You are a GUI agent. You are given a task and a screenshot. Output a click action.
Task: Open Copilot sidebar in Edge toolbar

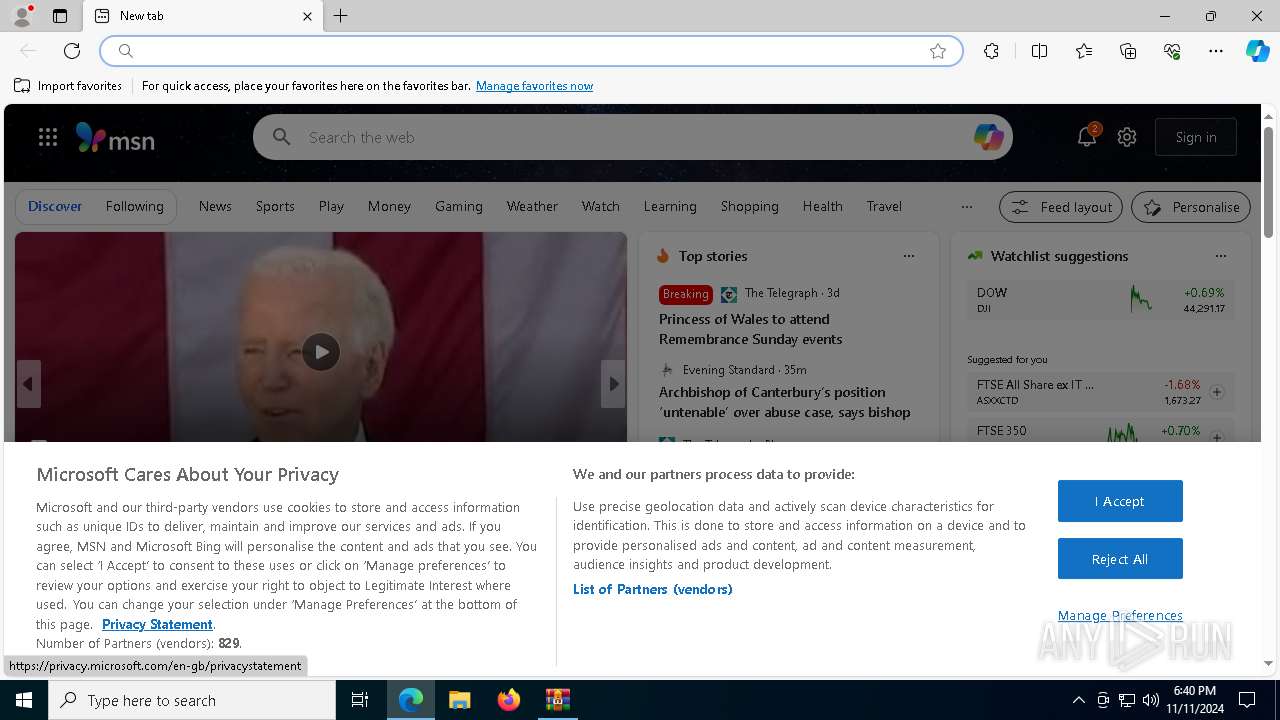[1257, 51]
